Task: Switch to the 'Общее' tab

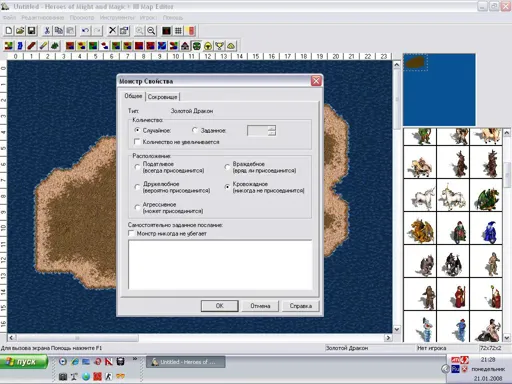Action: pos(133,96)
